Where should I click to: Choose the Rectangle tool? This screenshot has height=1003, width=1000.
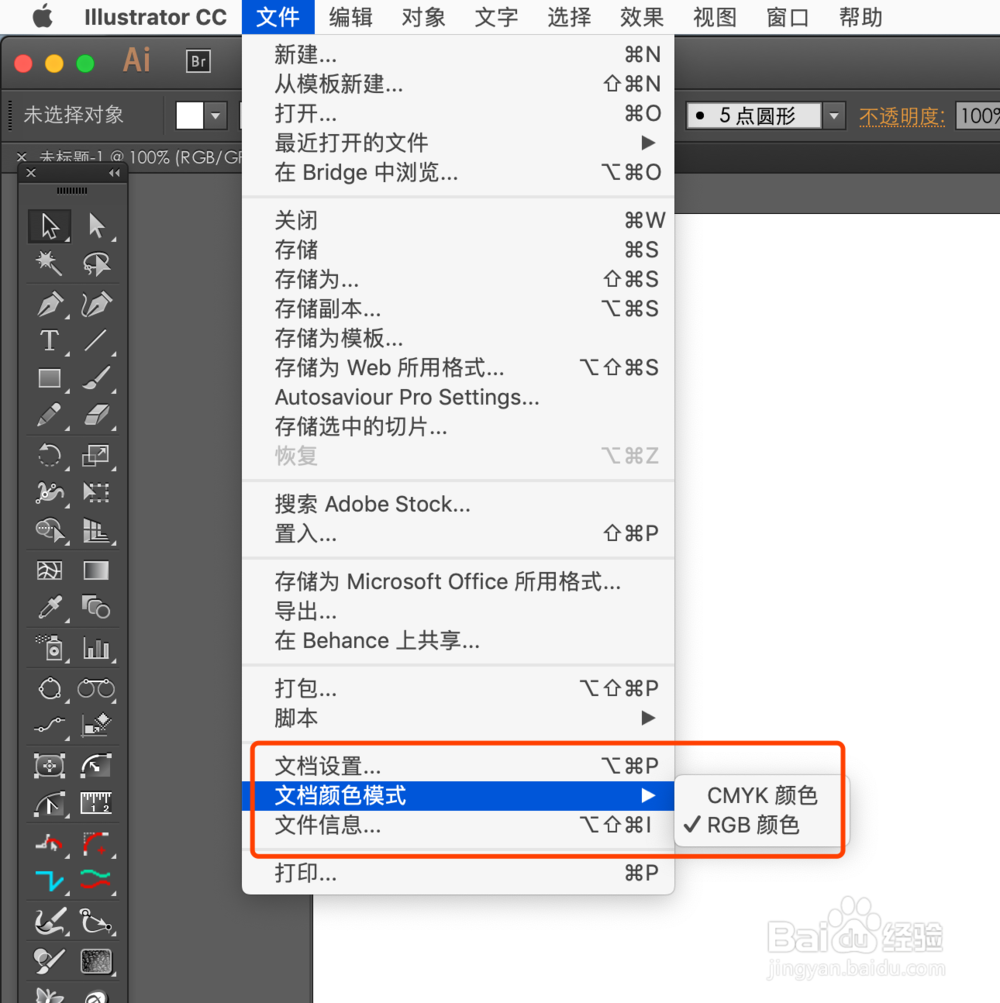click(49, 379)
